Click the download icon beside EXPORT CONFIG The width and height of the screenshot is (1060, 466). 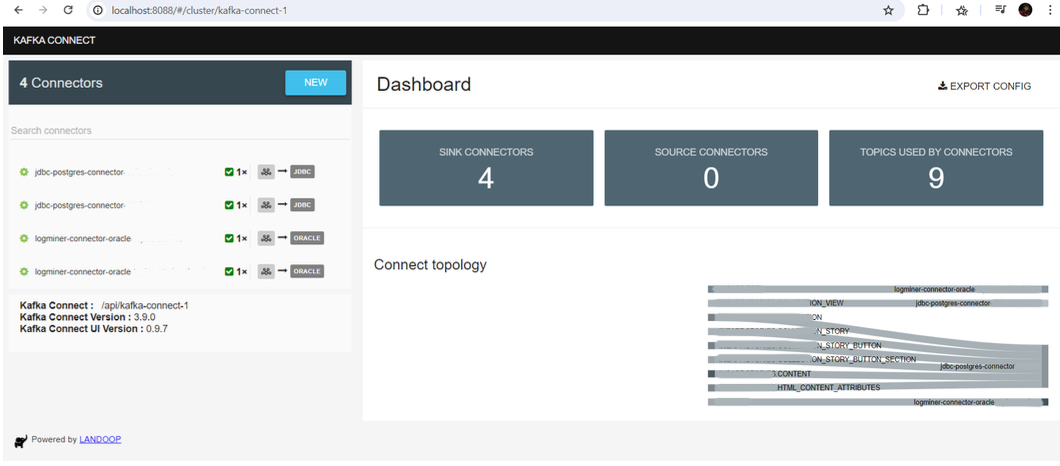click(x=942, y=86)
